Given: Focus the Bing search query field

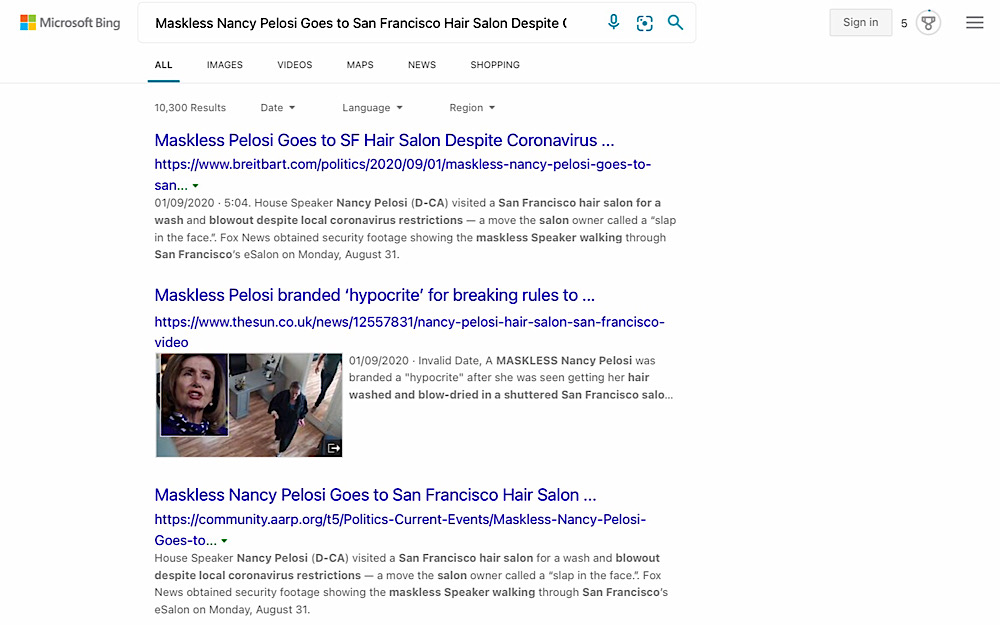Looking at the screenshot, I should point(361,23).
